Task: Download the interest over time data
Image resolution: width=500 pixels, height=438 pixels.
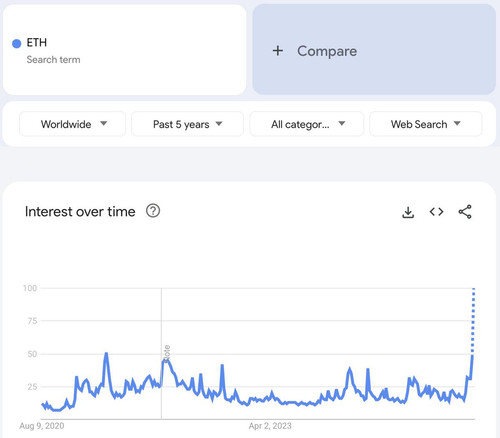Action: click(x=408, y=212)
